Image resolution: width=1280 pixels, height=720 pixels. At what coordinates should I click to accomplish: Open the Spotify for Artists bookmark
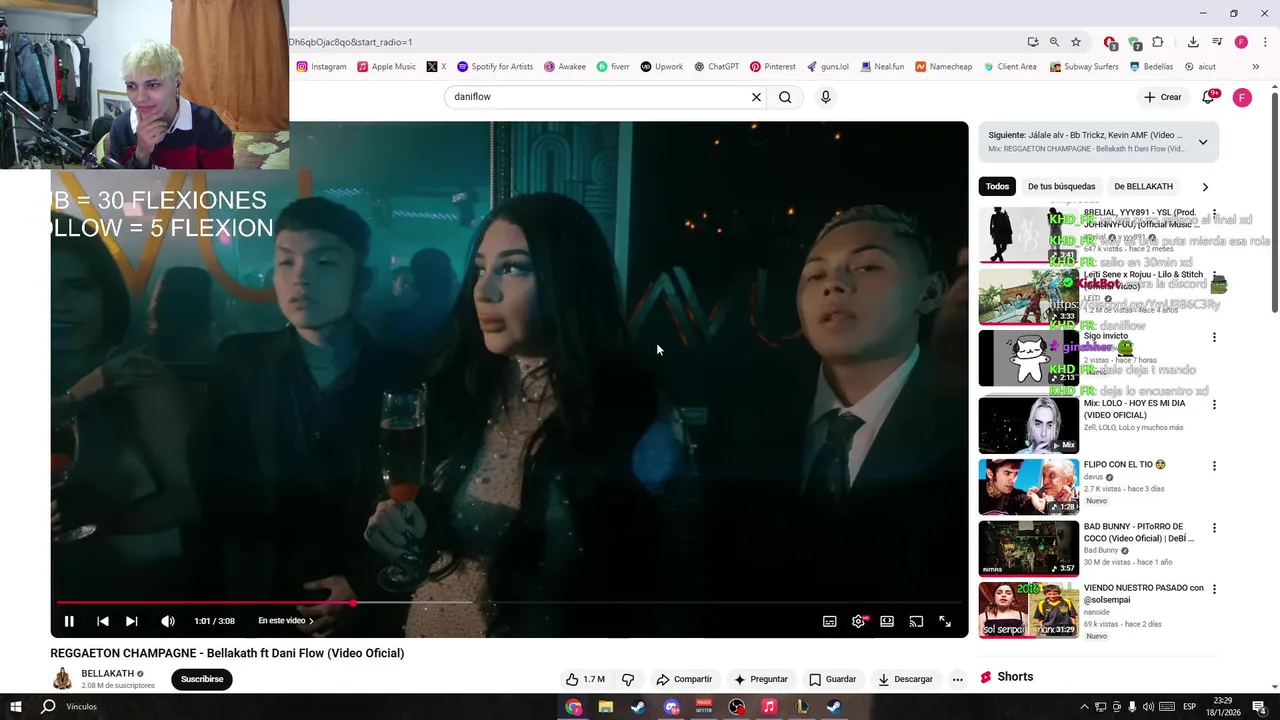(495, 67)
